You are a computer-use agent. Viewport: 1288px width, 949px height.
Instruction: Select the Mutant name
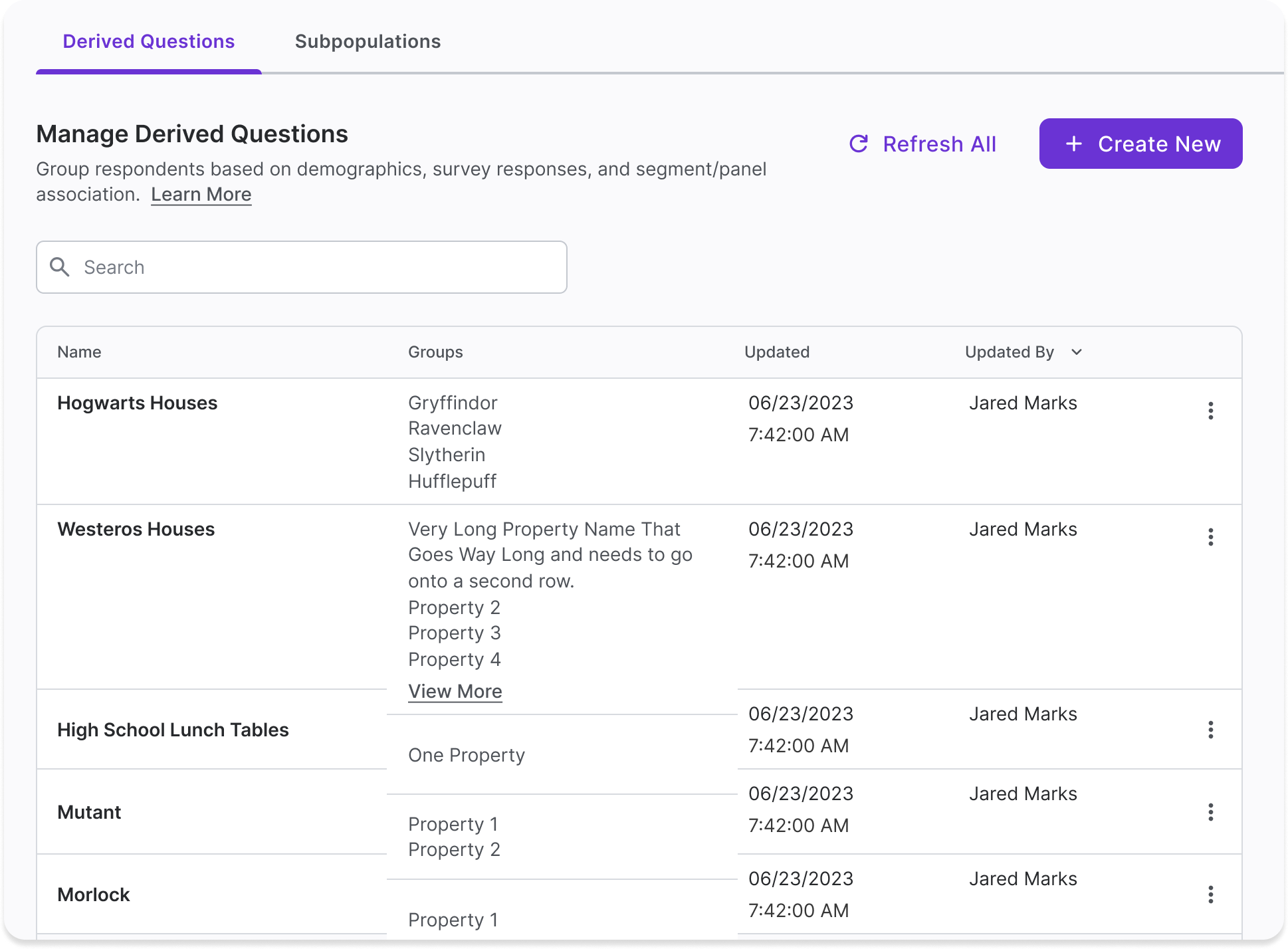click(x=89, y=812)
